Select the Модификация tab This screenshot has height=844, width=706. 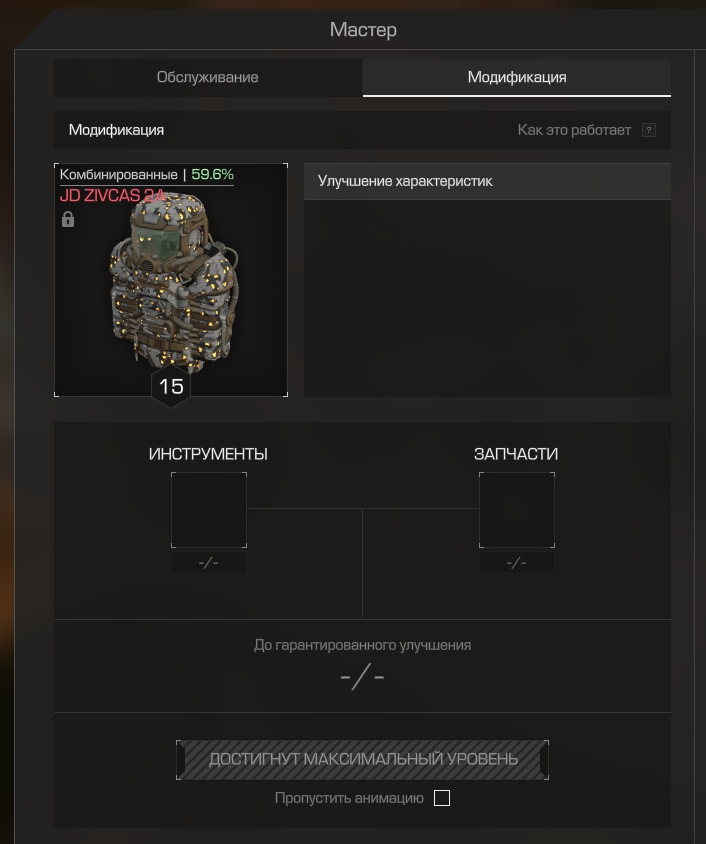517,78
